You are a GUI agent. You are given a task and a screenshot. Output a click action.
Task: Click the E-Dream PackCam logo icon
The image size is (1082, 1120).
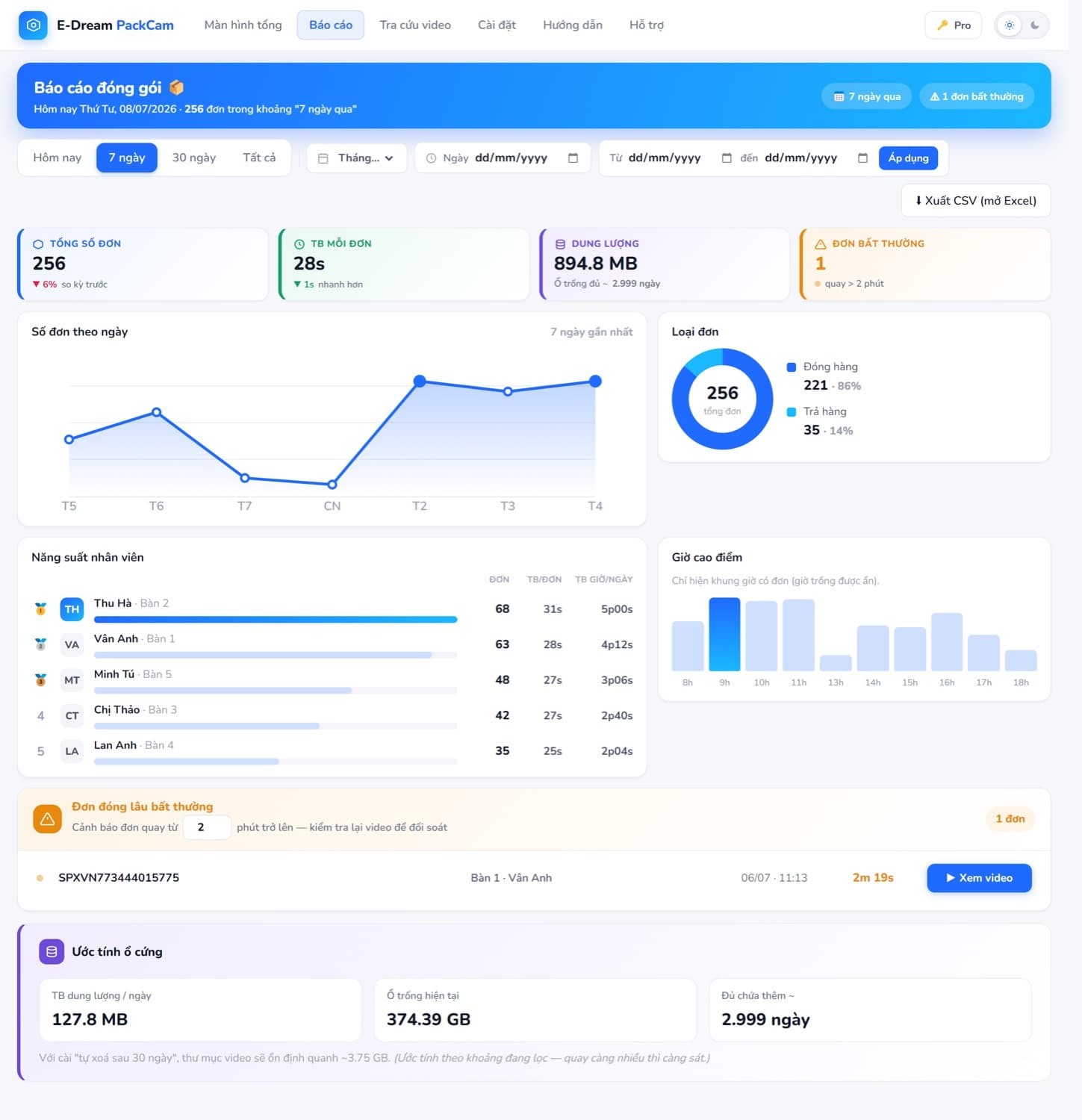point(33,25)
